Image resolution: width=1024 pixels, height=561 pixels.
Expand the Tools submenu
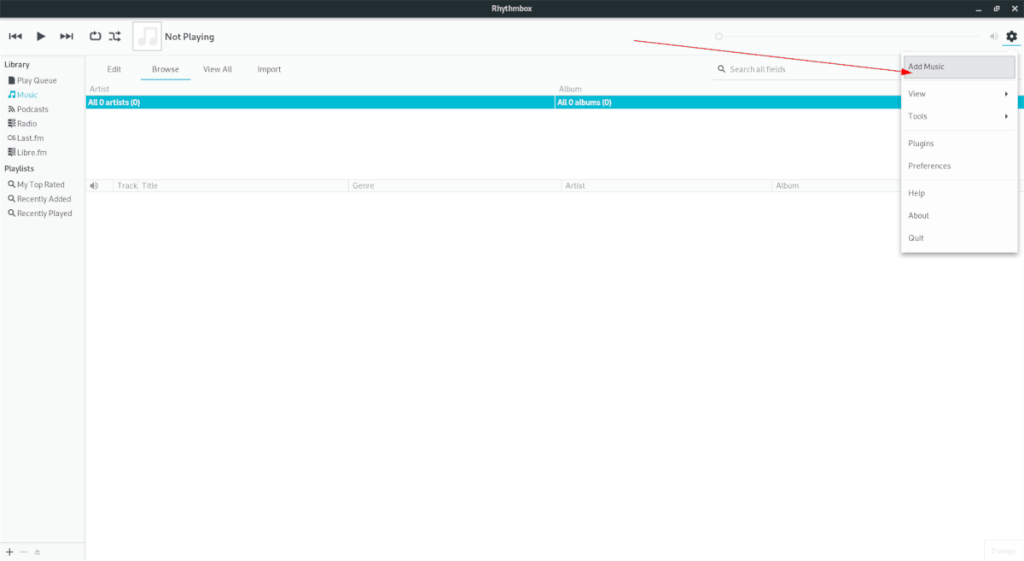958,117
